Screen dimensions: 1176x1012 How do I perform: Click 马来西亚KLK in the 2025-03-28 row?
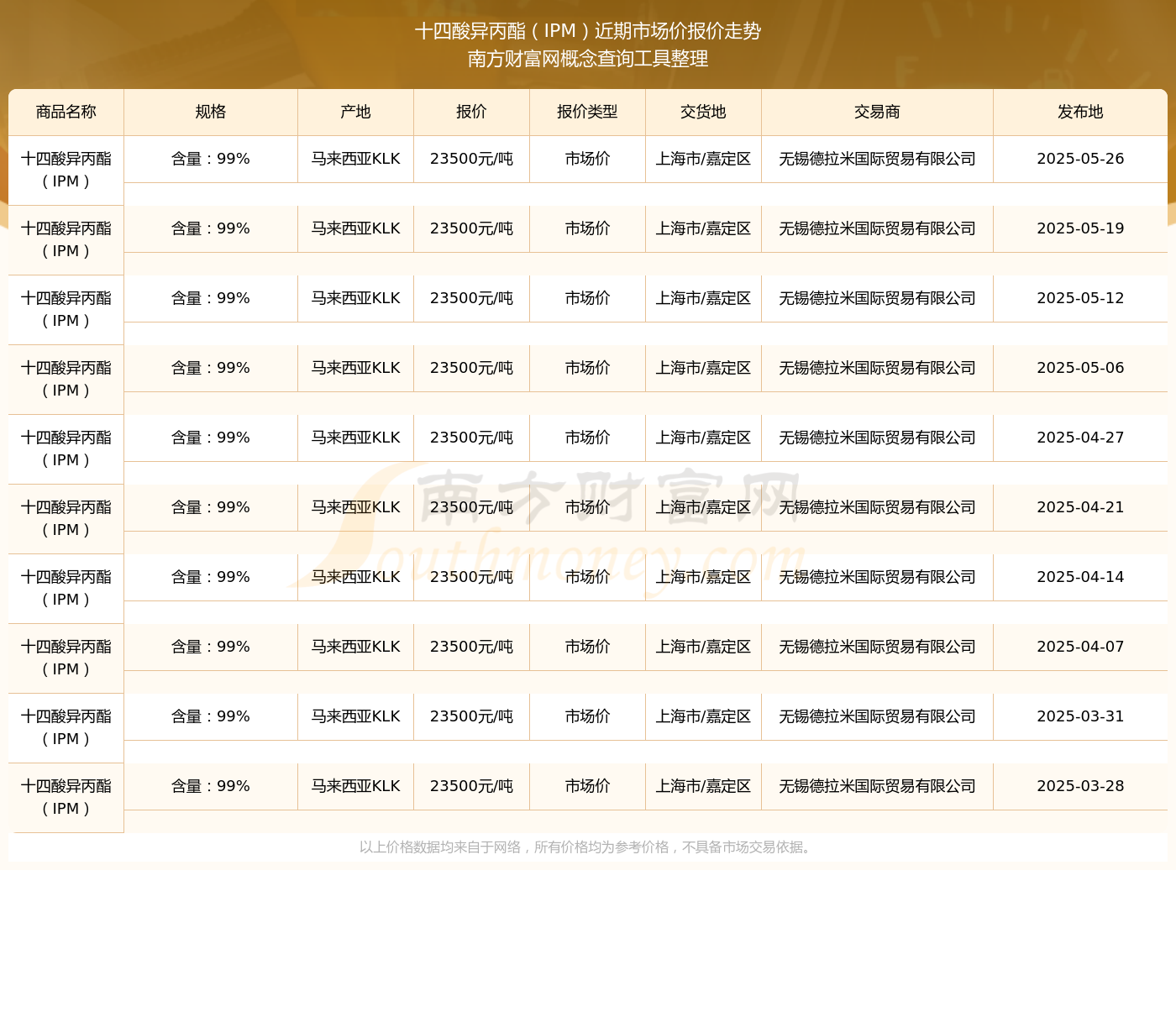point(355,786)
